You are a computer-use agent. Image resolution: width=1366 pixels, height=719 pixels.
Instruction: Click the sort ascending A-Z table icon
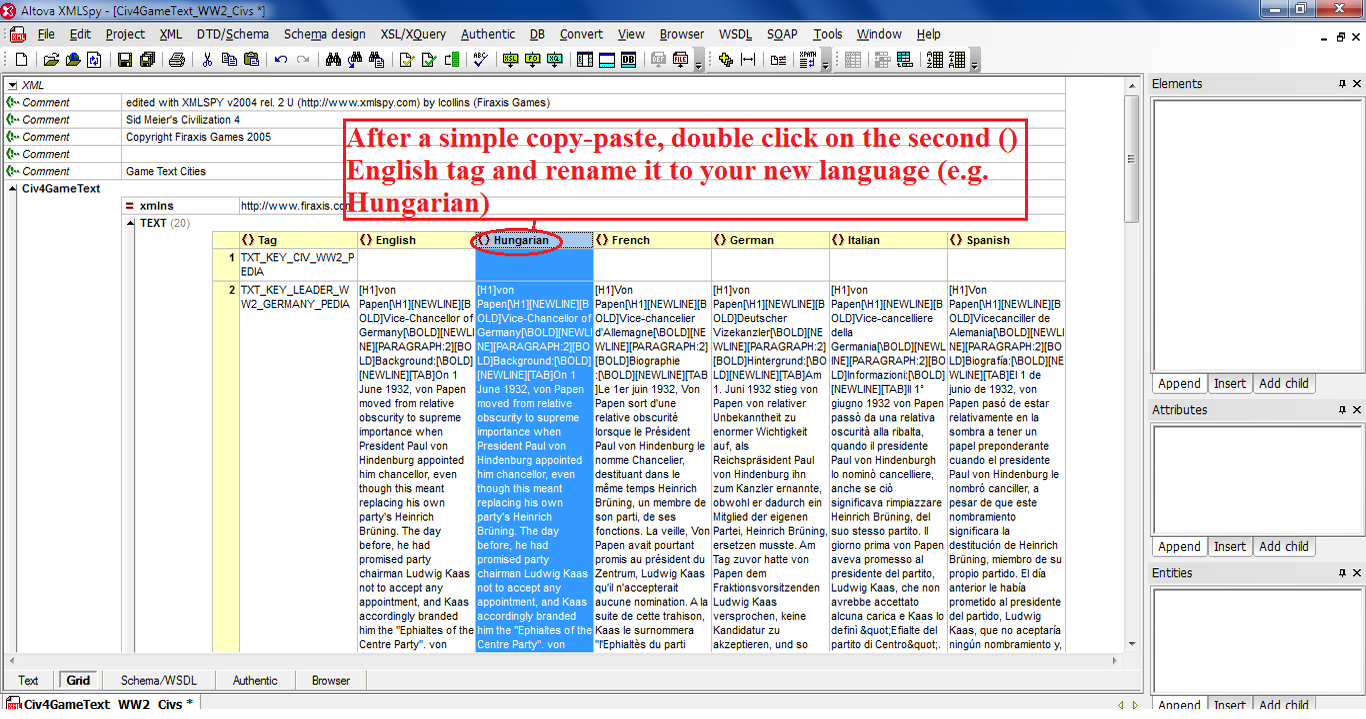pyautogui.click(x=935, y=60)
